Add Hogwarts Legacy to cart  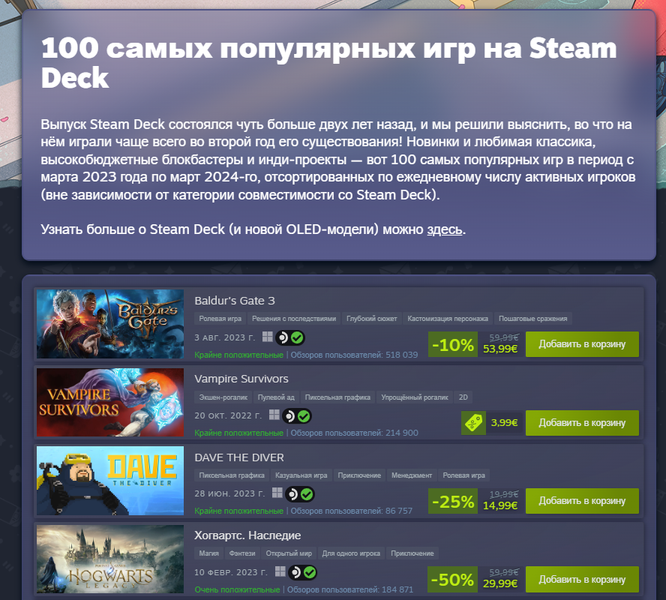582,579
